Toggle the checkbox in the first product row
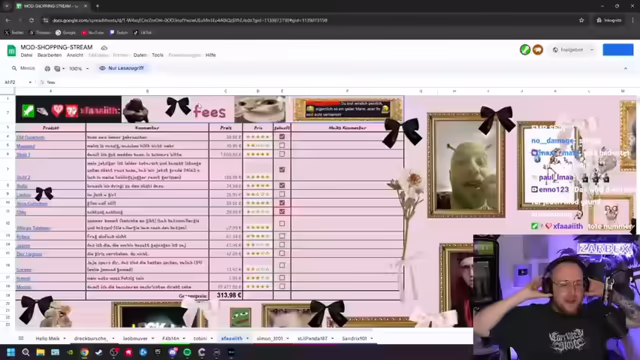 click(x=282, y=137)
